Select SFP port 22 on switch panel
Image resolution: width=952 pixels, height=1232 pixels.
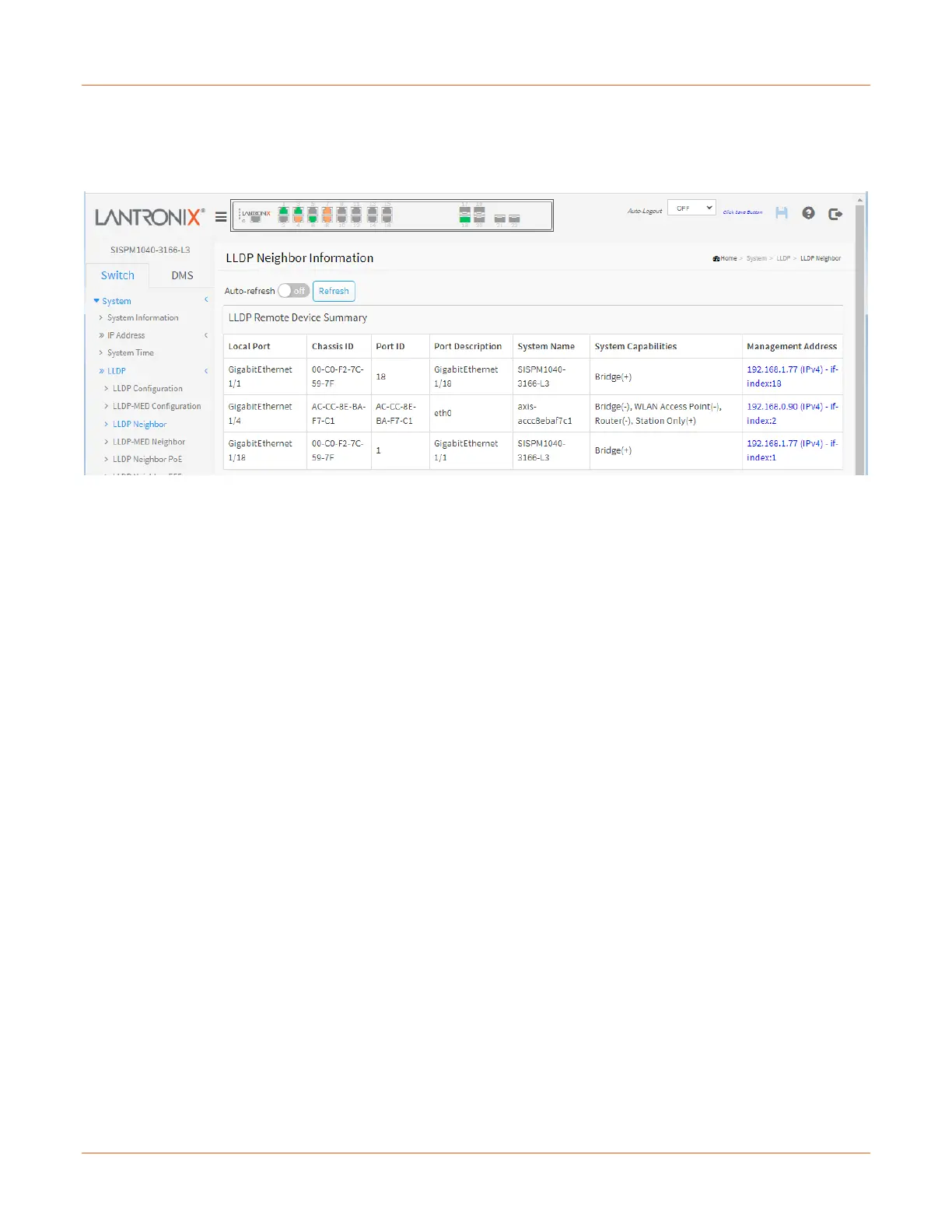point(514,219)
